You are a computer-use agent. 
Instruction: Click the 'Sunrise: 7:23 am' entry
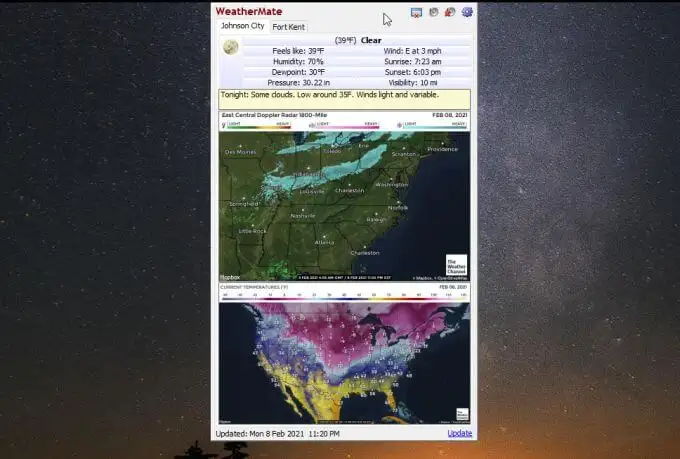coord(412,62)
